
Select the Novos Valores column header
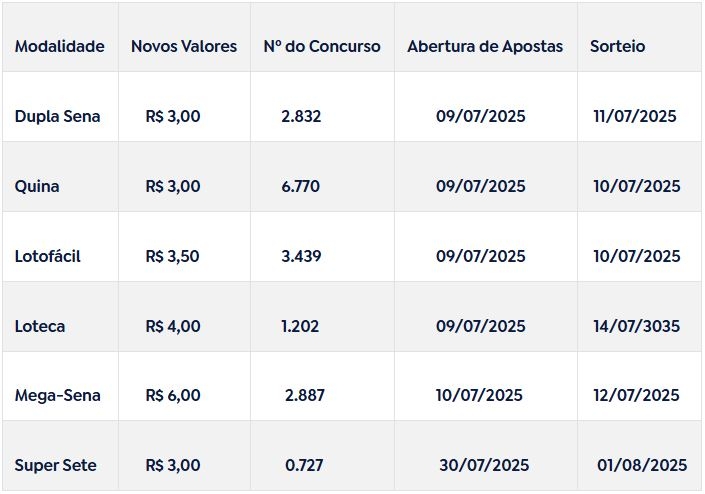184,46
